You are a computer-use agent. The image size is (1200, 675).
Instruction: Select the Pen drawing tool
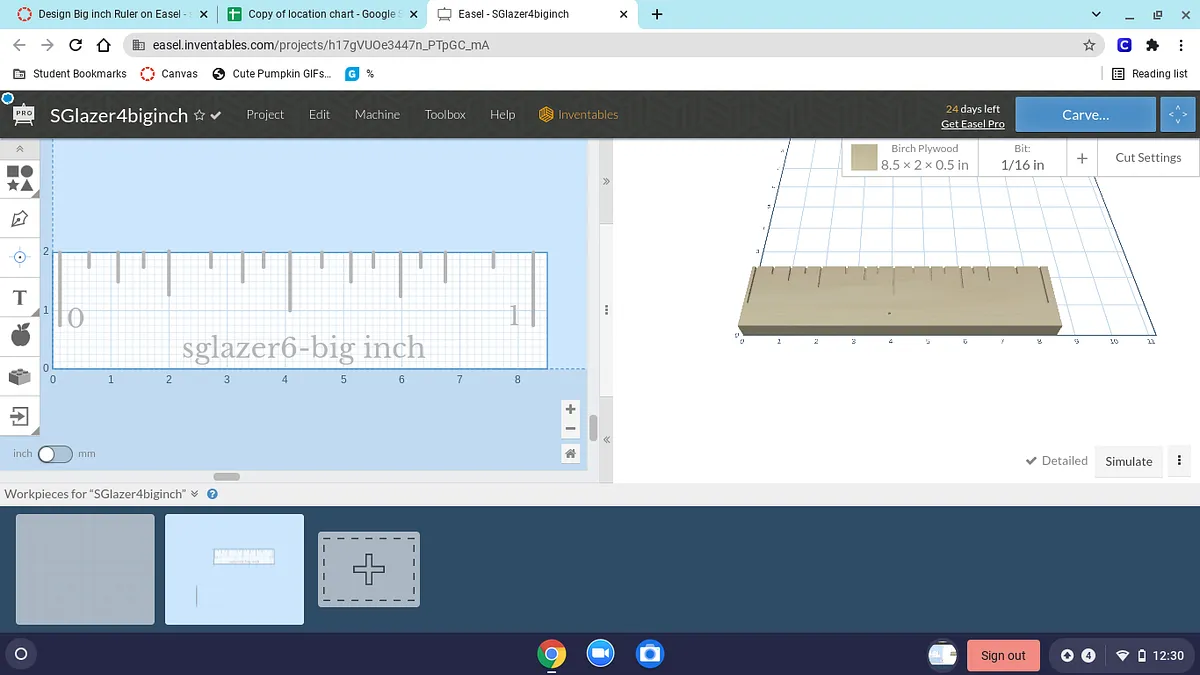(20, 218)
